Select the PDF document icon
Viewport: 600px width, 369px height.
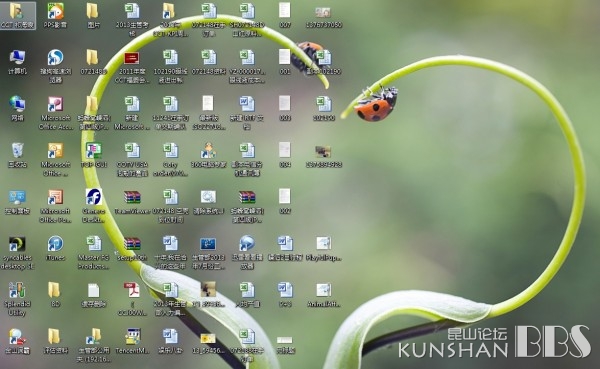132,291
